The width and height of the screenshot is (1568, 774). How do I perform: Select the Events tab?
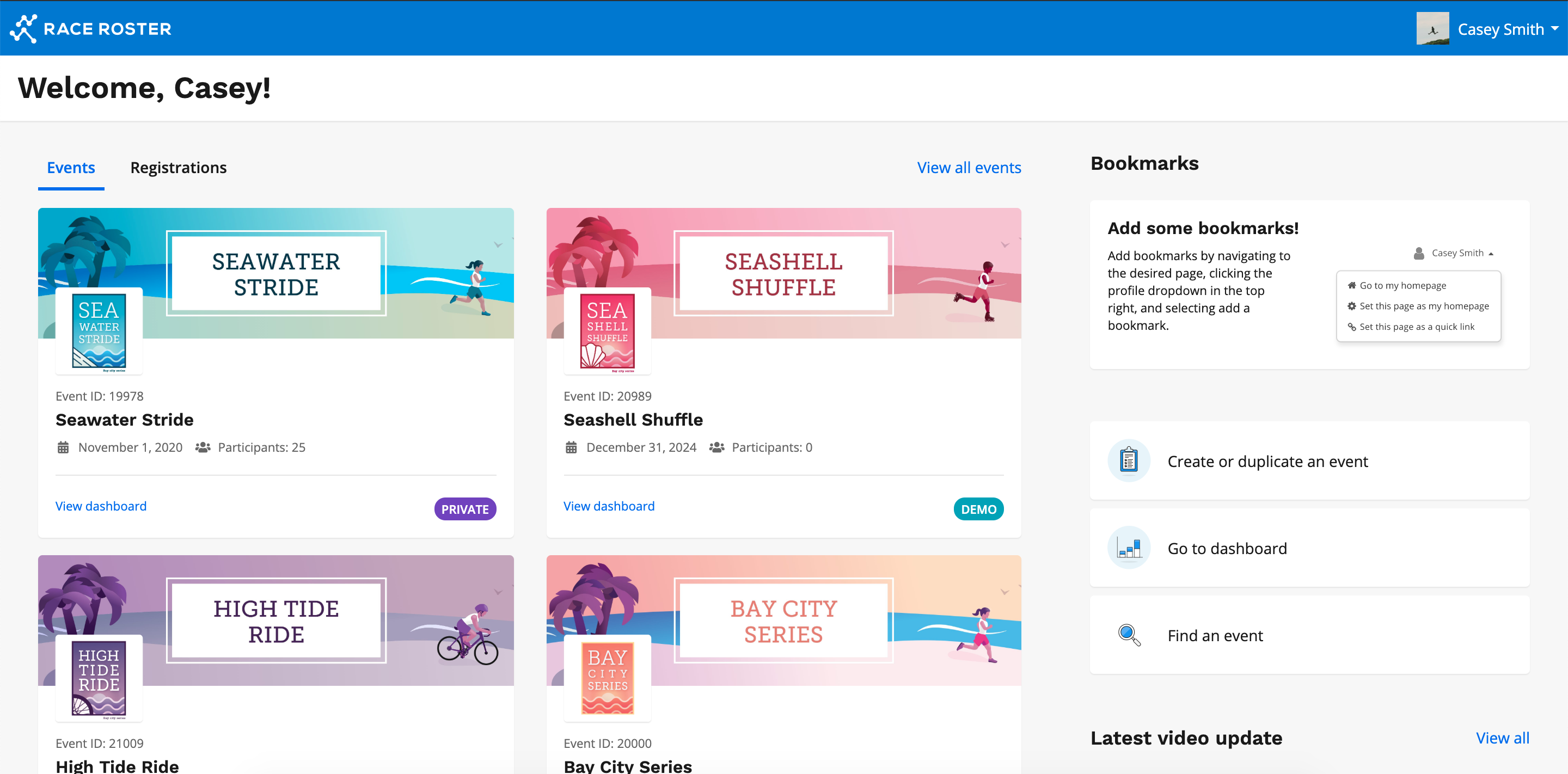pos(71,167)
